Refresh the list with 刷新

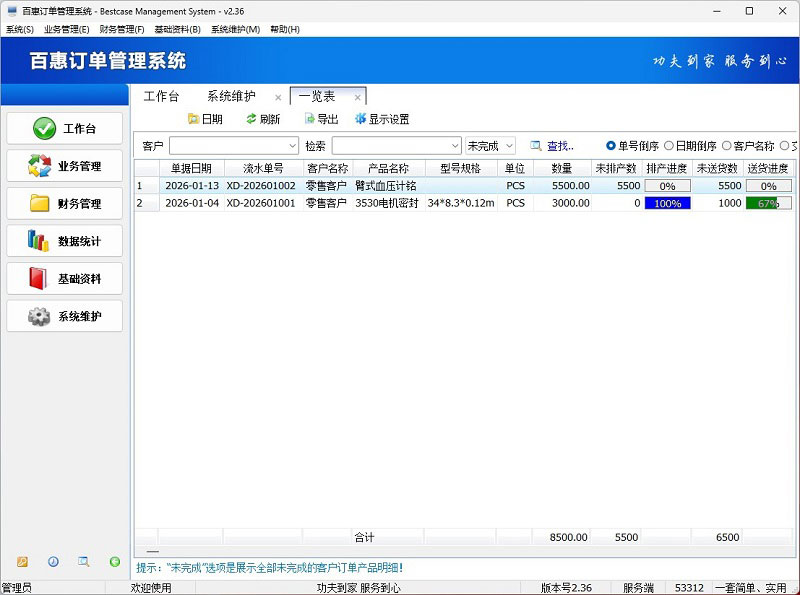(x=263, y=119)
